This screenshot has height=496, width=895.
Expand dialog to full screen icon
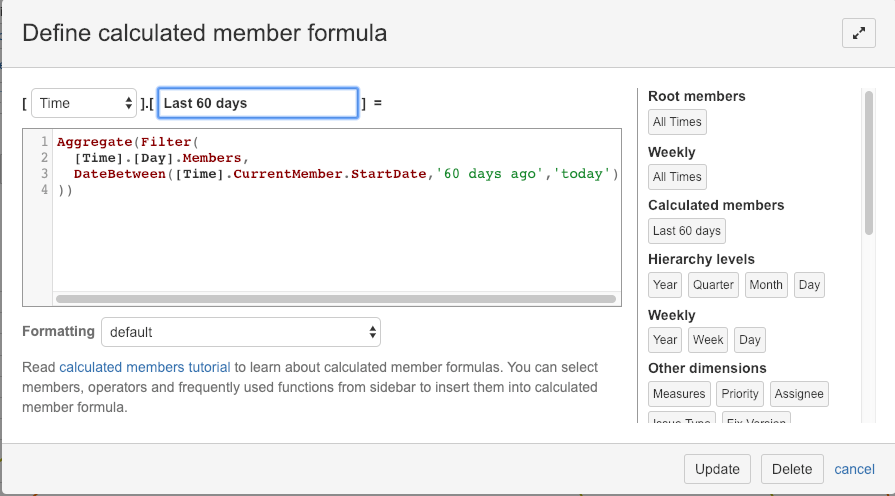coord(858,33)
